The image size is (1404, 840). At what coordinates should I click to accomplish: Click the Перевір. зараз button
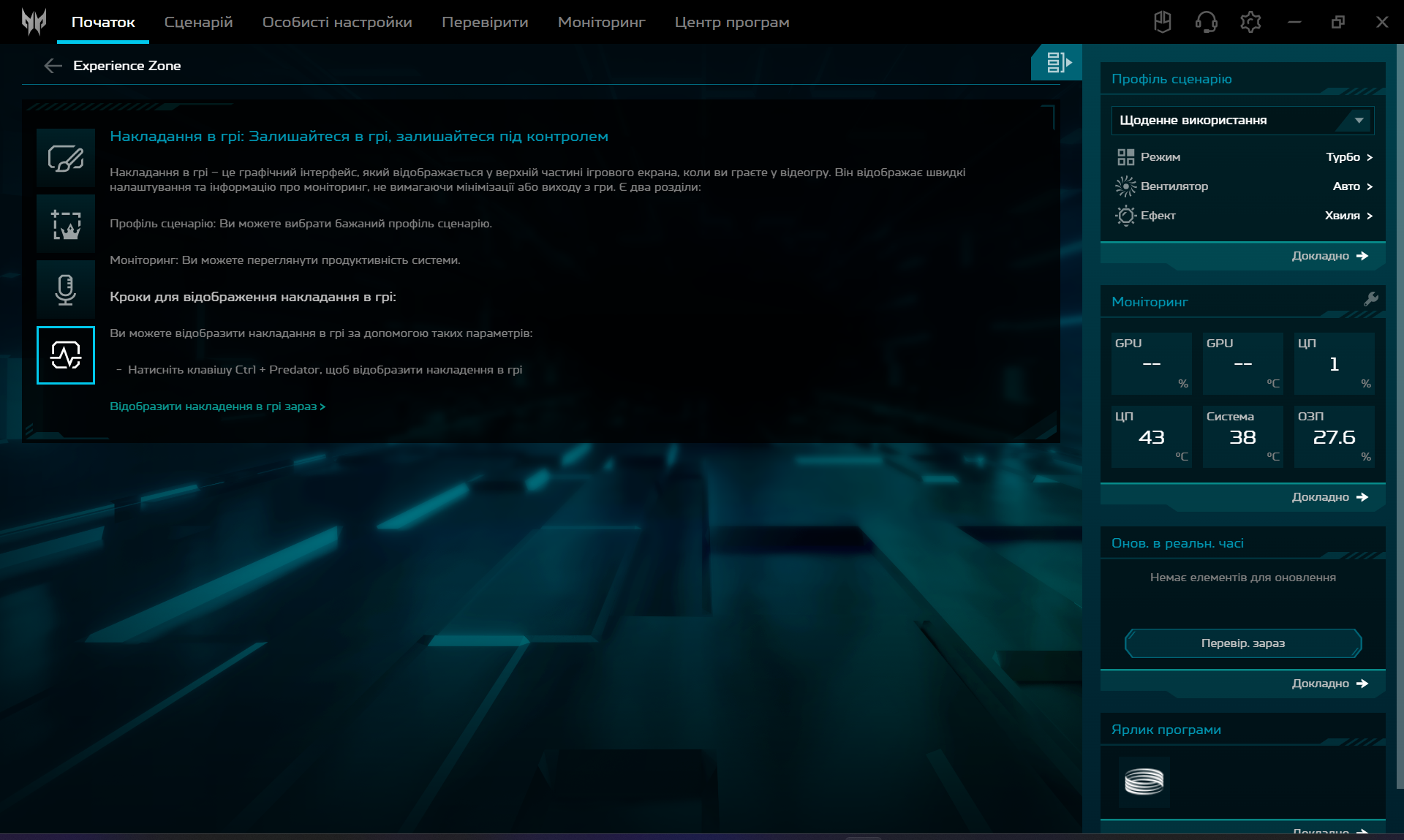(1242, 643)
